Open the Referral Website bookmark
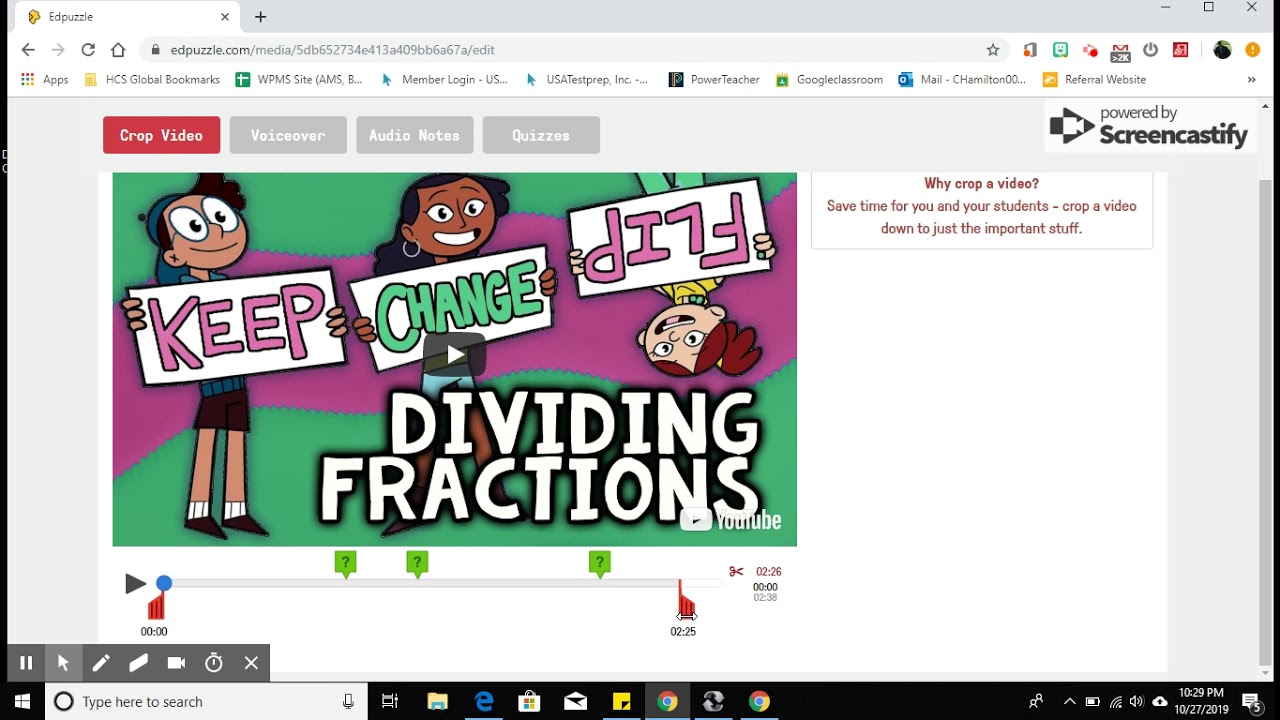The width and height of the screenshot is (1280, 720). (1094, 80)
